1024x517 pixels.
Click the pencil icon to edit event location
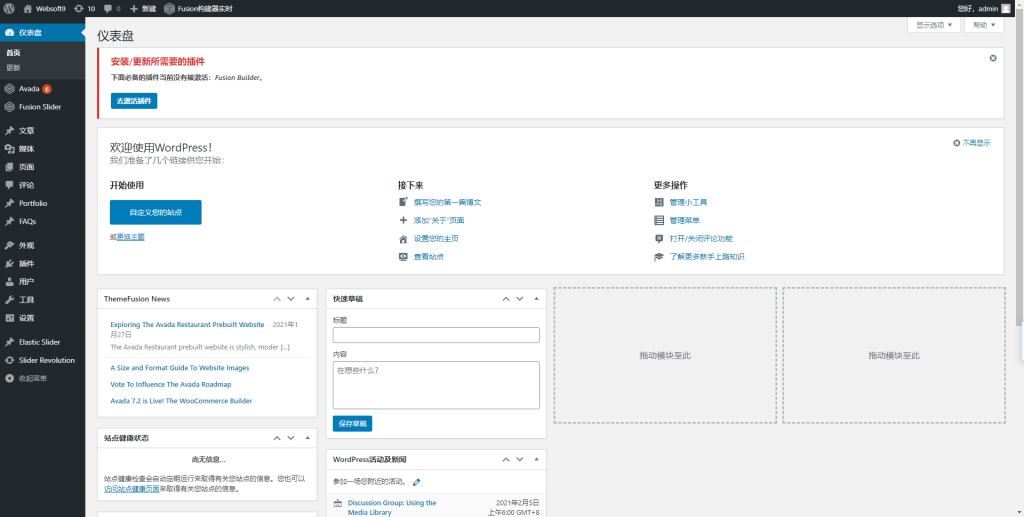tap(416, 483)
